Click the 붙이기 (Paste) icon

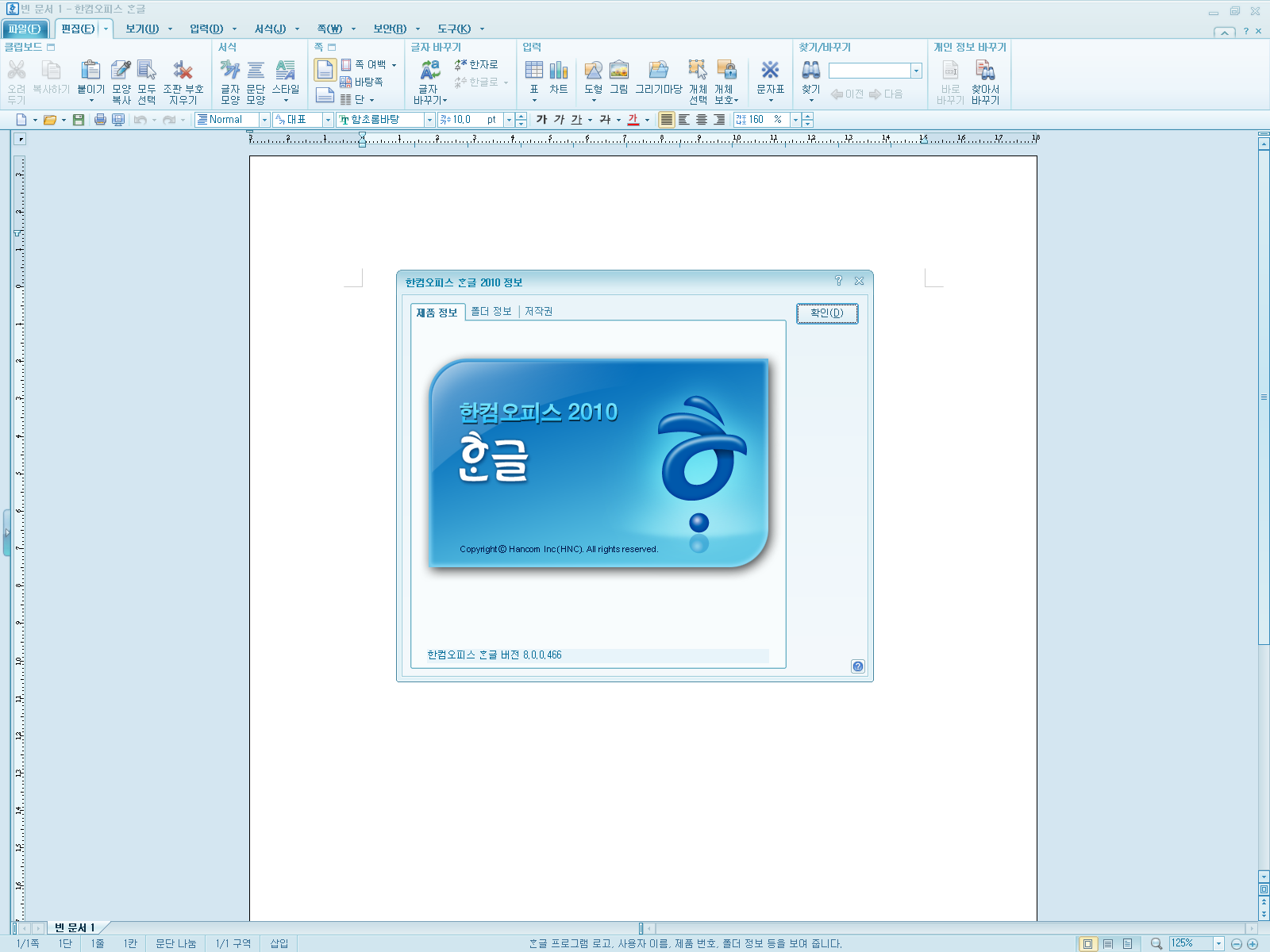[90, 71]
